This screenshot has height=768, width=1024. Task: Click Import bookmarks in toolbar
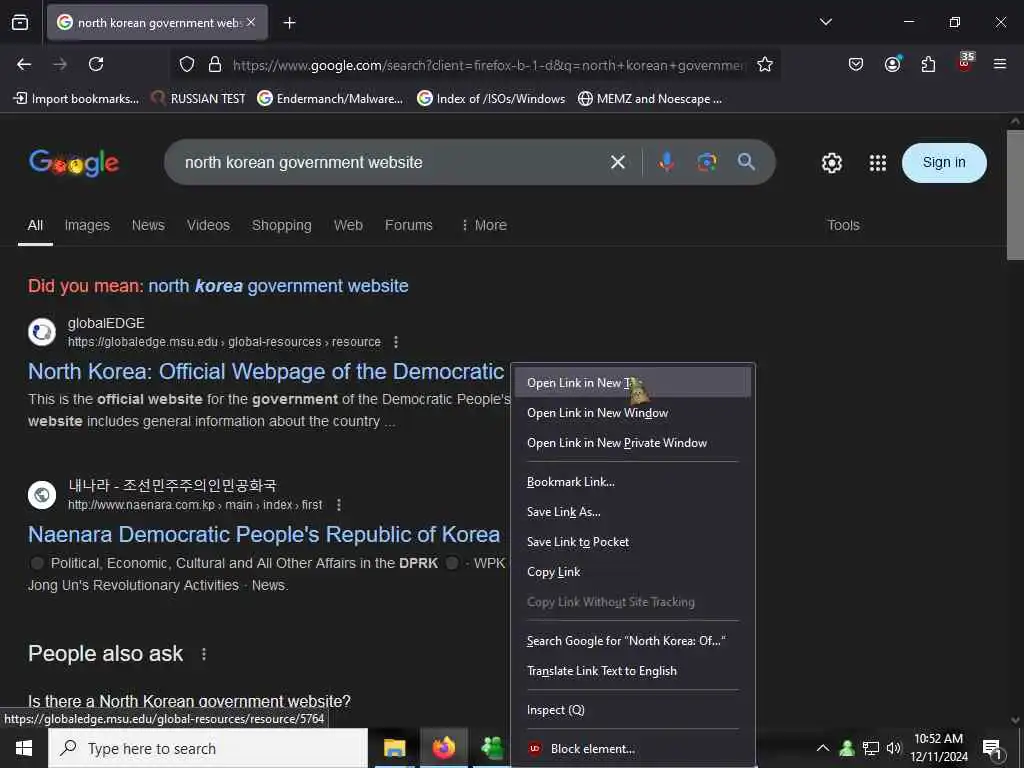click(76, 99)
